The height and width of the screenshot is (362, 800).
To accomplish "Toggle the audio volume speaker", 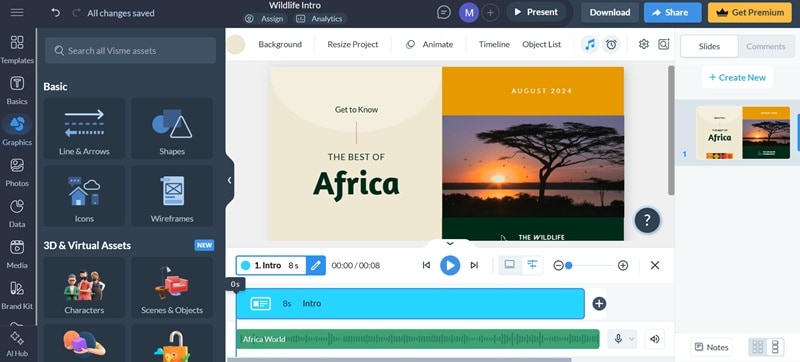I will pos(655,339).
